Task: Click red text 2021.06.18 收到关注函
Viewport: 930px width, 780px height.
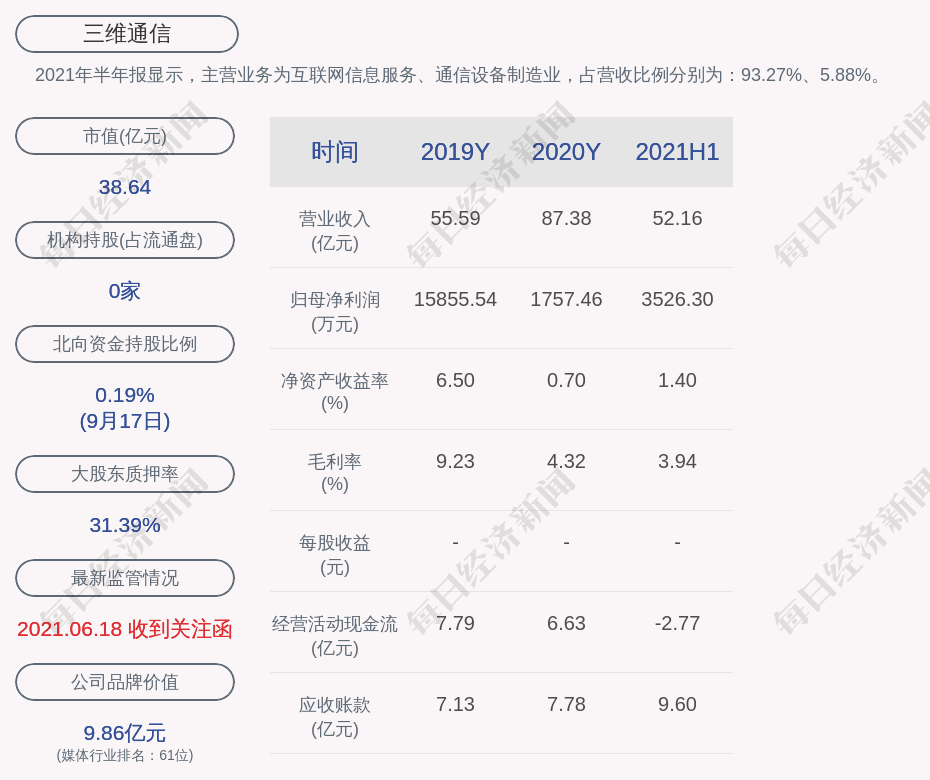Action: 125,629
